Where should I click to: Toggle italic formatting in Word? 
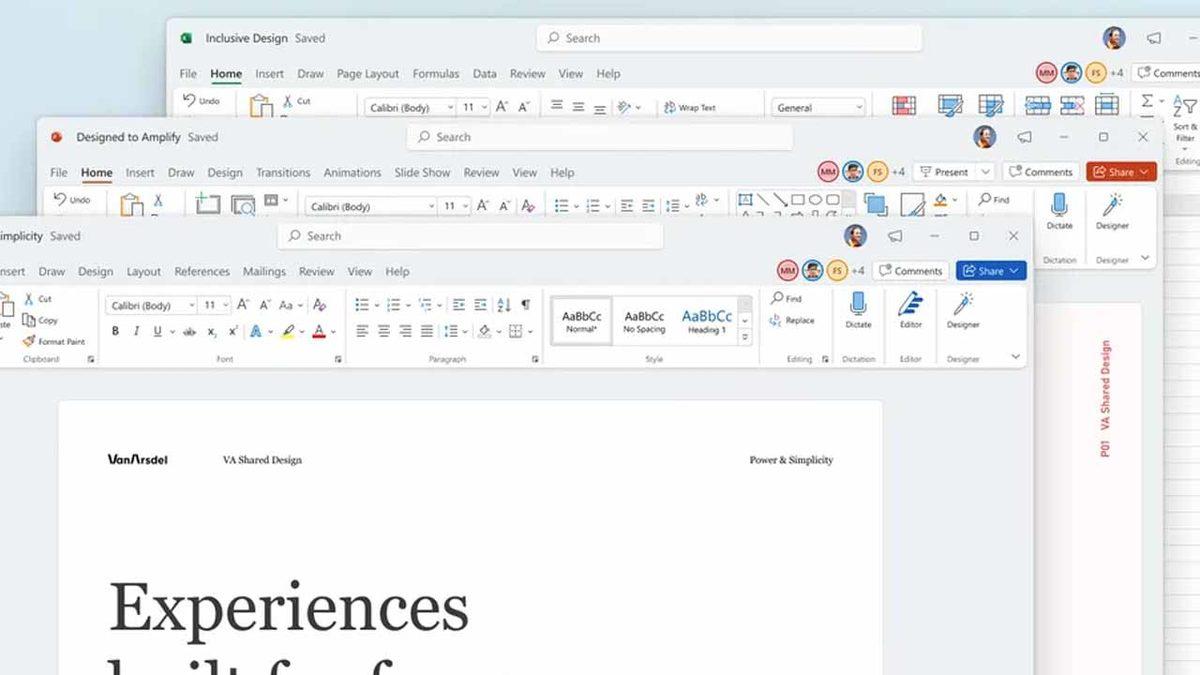click(137, 329)
